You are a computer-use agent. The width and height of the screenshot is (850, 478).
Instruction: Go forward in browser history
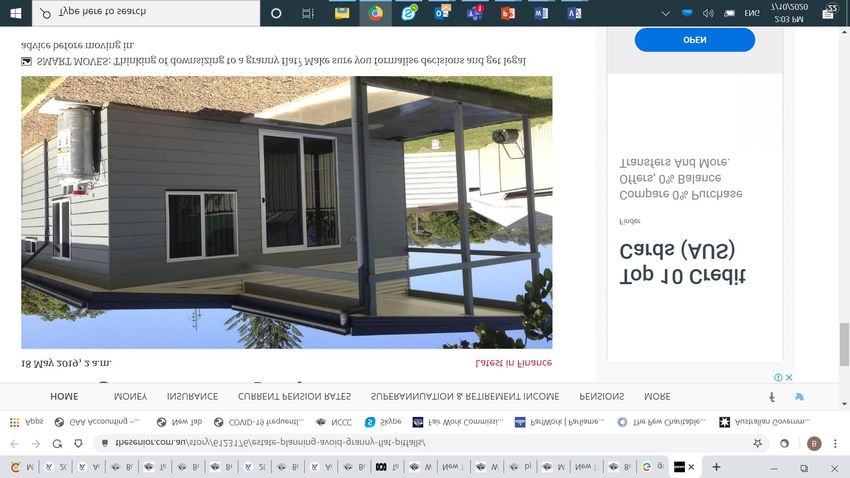[36, 443]
